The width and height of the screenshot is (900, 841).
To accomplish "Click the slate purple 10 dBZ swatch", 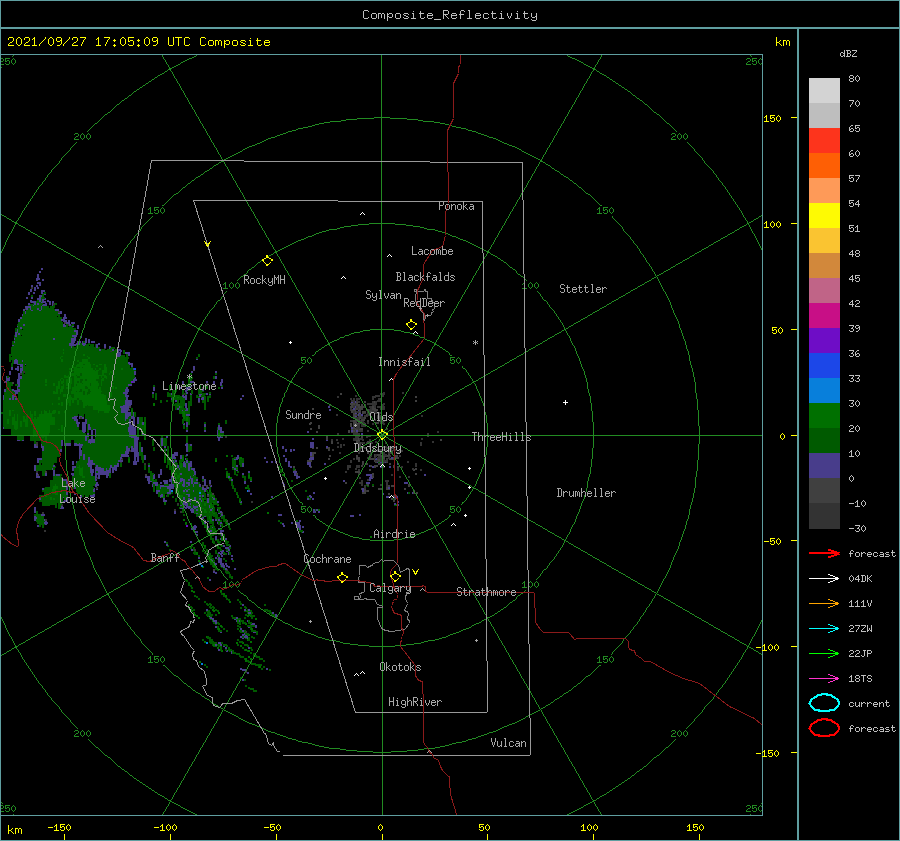I will point(824,465).
